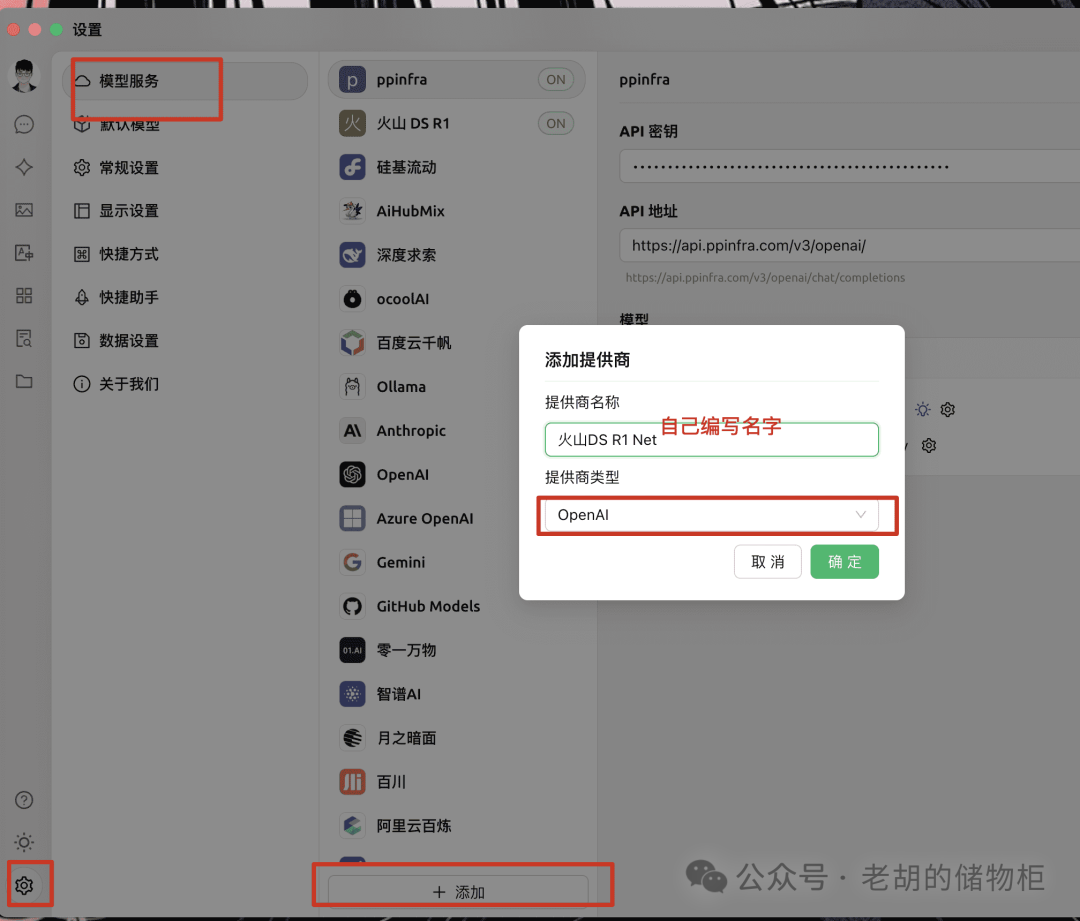Click 取消 to cancel adding provider

[x=767, y=561]
